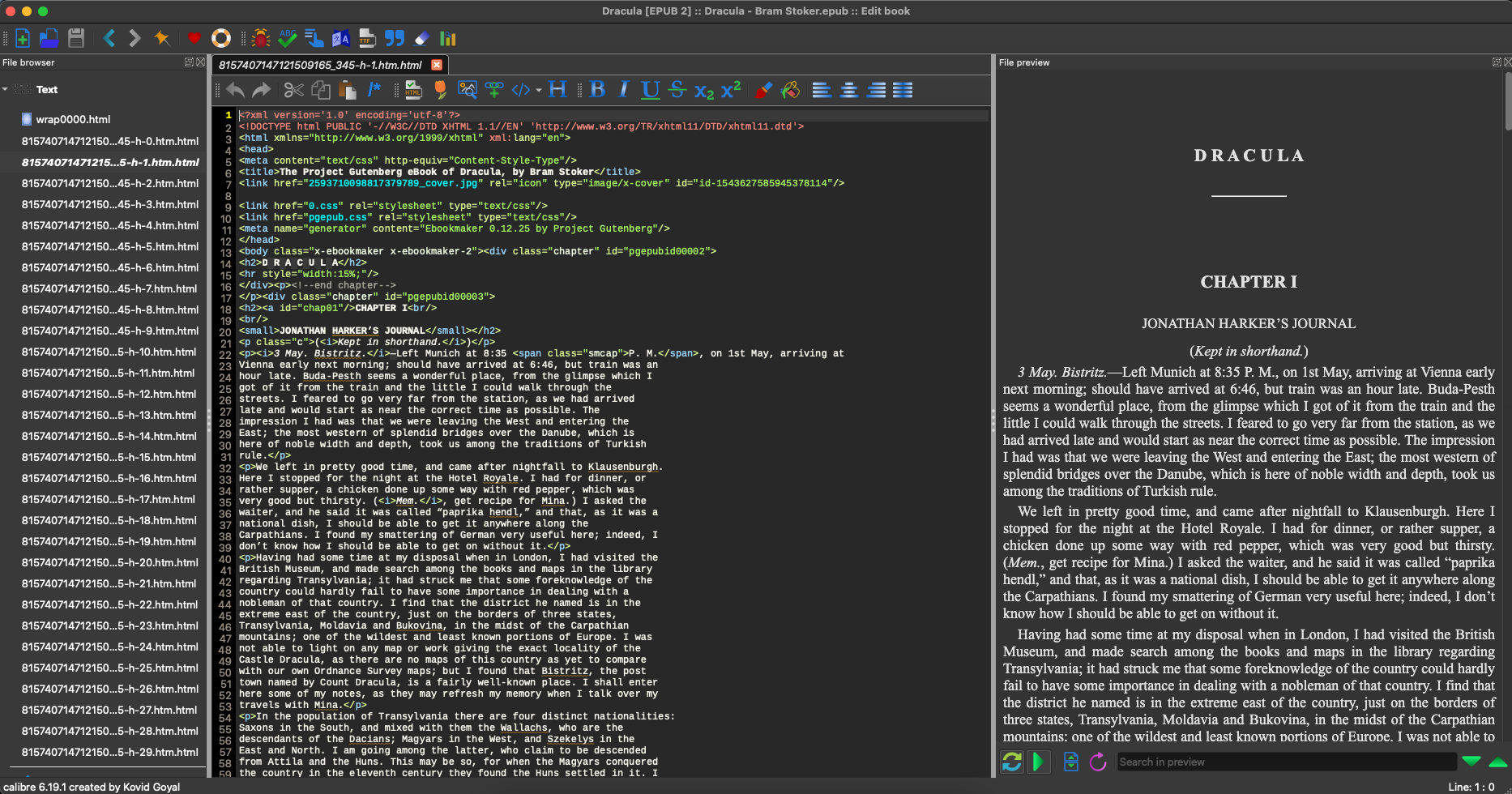Toggle bold formatting
1512x794 pixels.
point(597,90)
